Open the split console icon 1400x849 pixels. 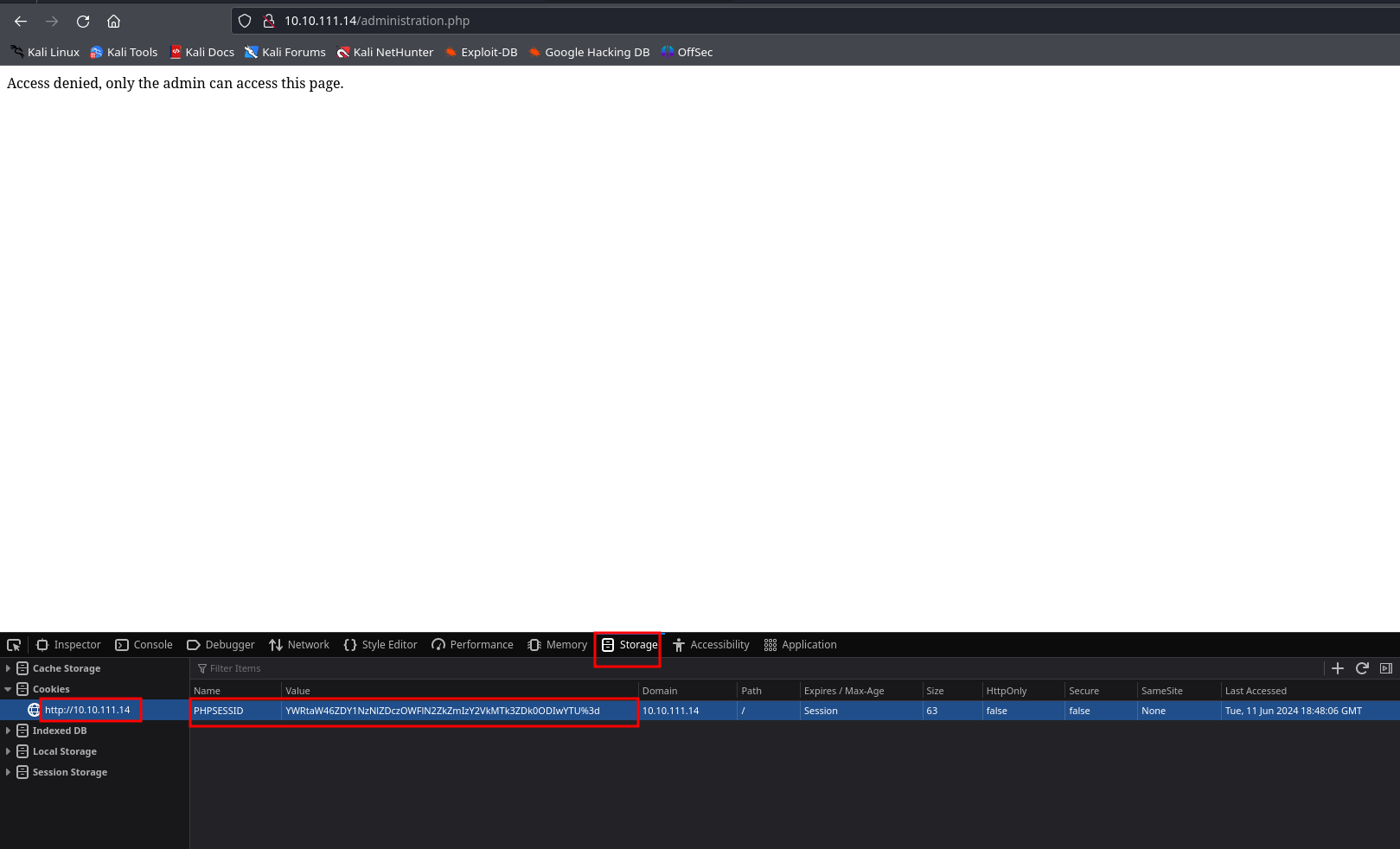[1386, 667]
